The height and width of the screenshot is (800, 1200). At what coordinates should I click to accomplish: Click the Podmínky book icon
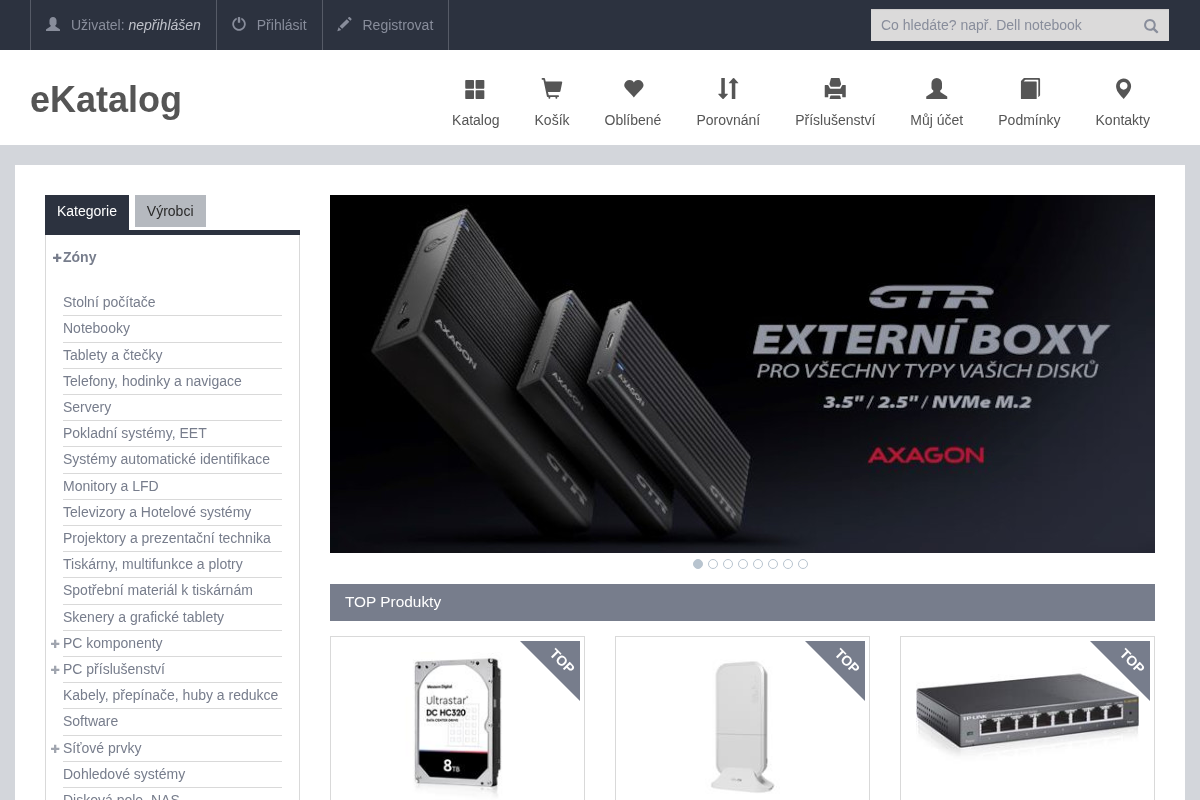coord(1029,89)
